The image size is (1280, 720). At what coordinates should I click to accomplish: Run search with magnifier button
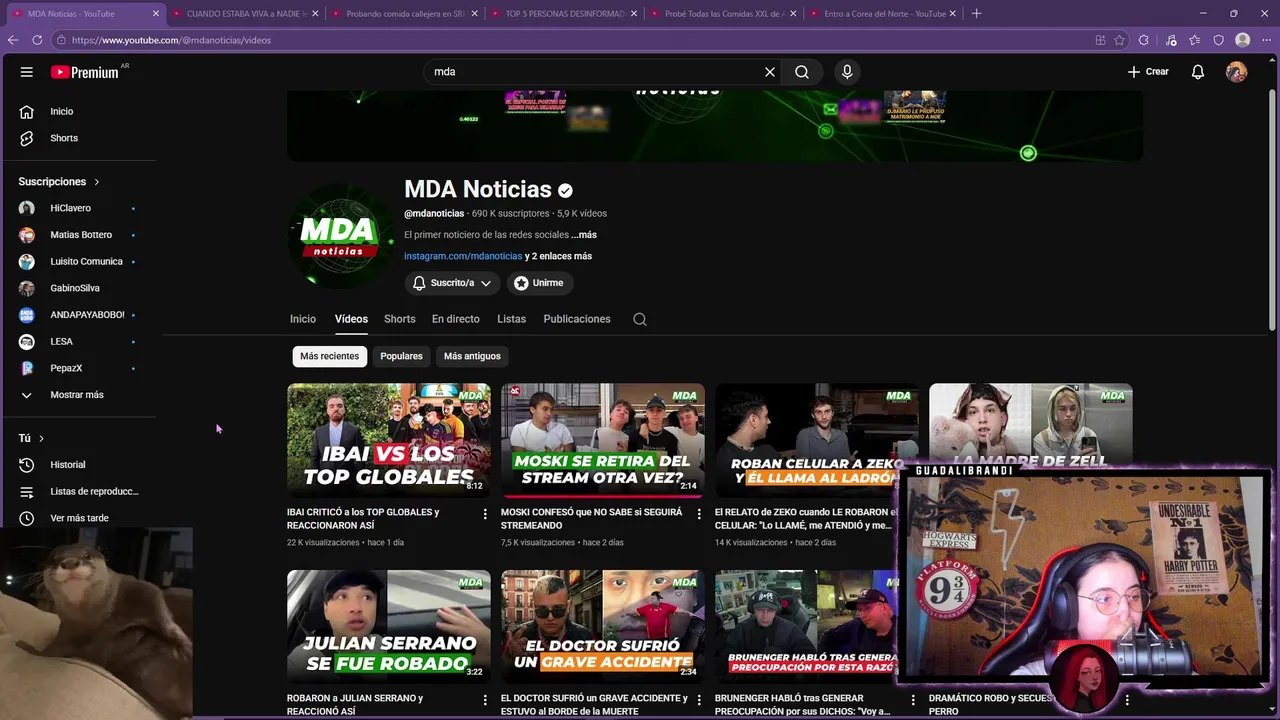(x=802, y=72)
